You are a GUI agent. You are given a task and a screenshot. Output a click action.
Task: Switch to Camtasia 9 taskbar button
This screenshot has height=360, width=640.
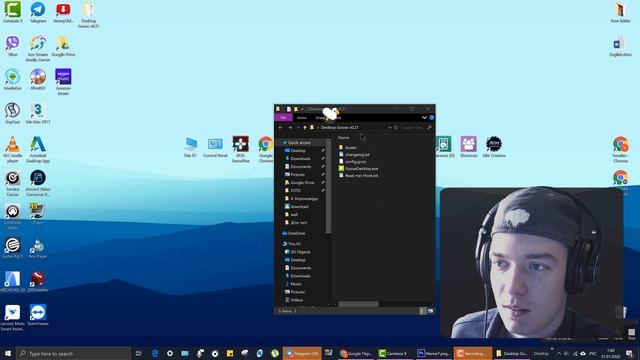(393, 353)
